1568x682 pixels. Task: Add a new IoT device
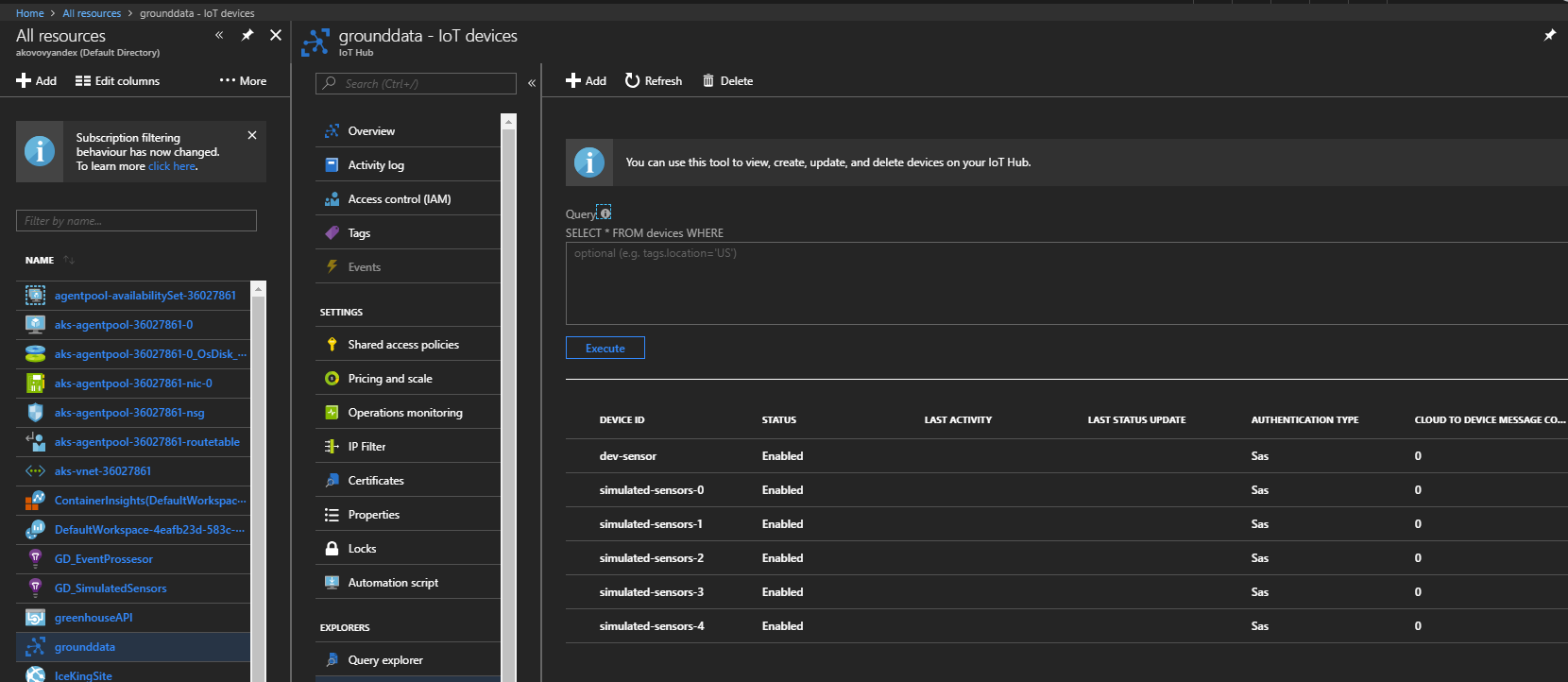pyautogui.click(x=586, y=81)
